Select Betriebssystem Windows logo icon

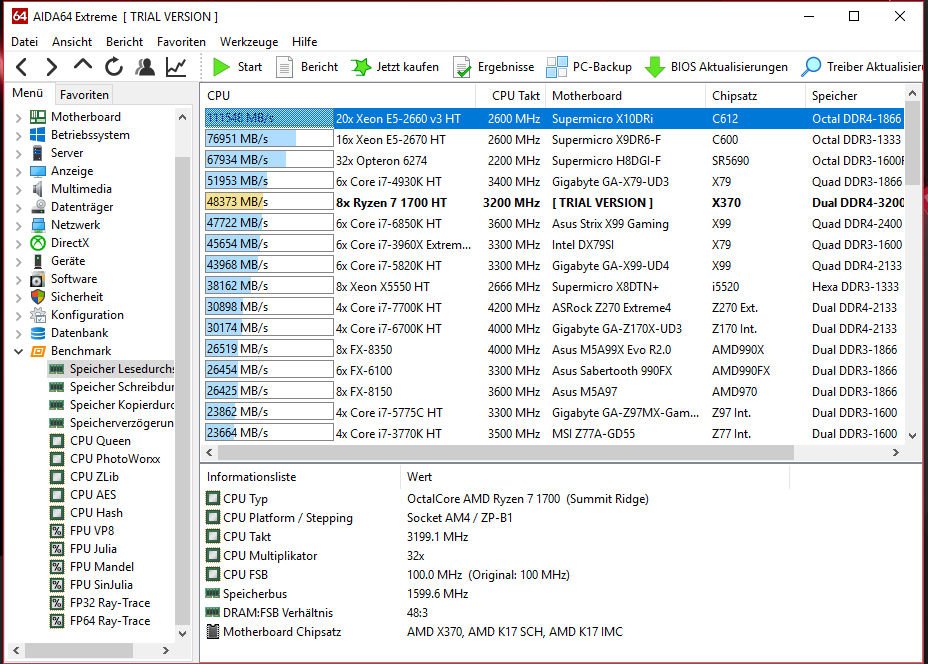click(x=38, y=135)
